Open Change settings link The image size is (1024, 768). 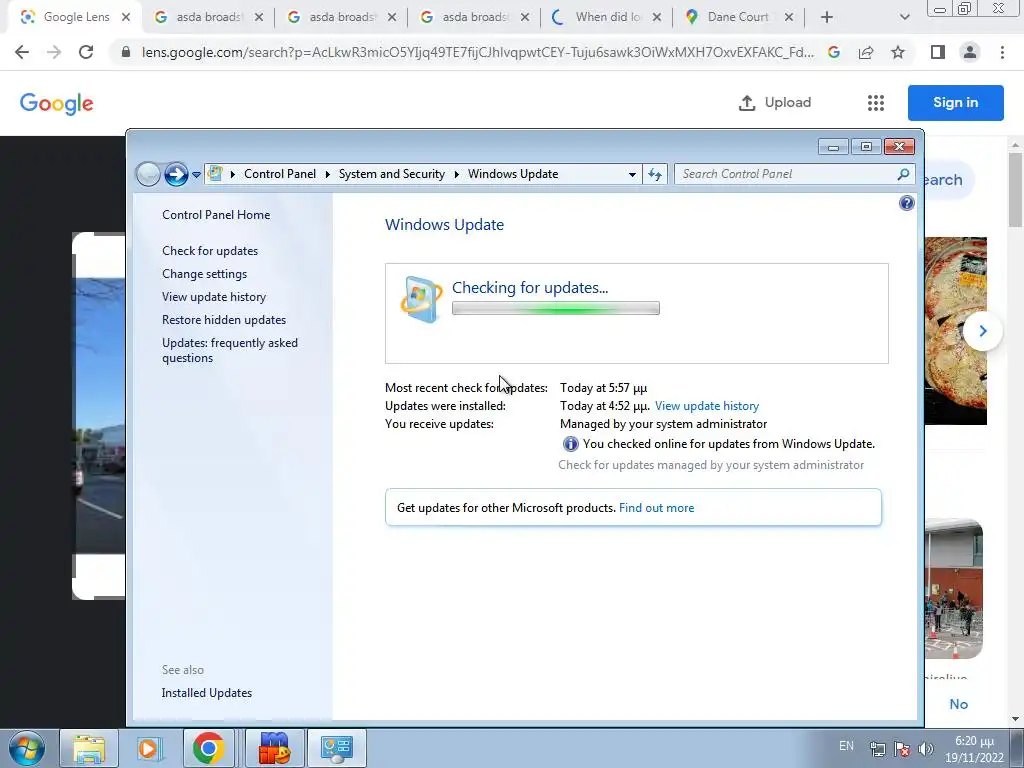(x=204, y=274)
